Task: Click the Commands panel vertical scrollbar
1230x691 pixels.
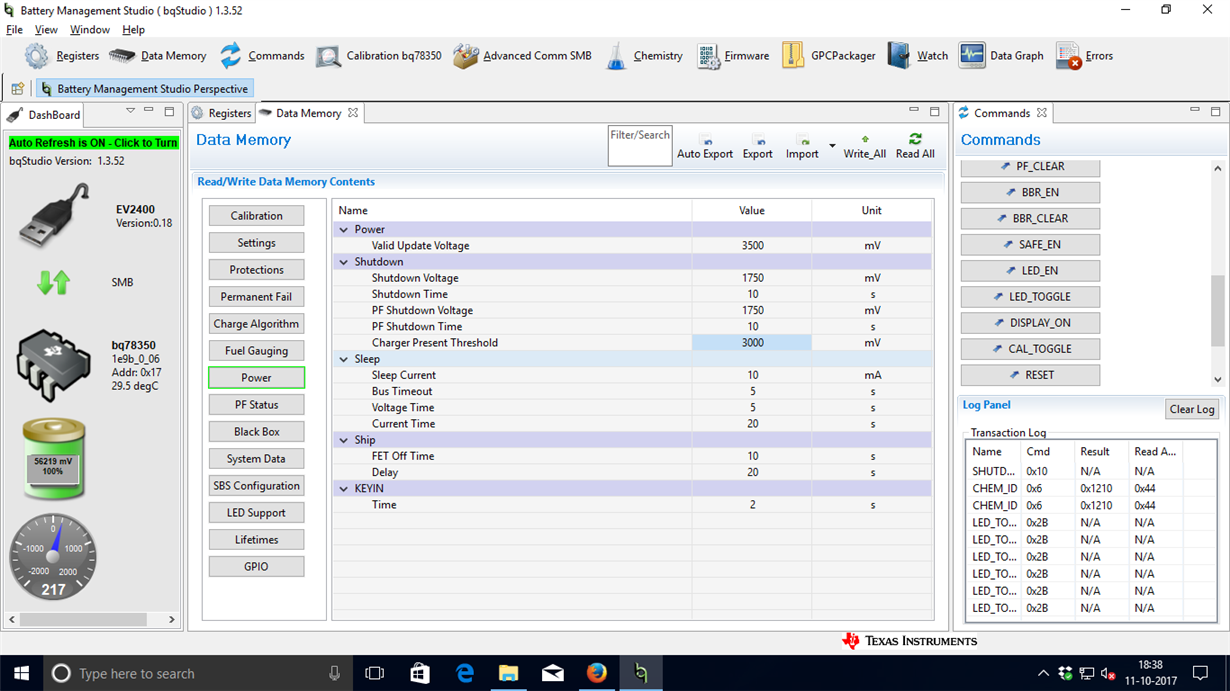Action: 1217,310
